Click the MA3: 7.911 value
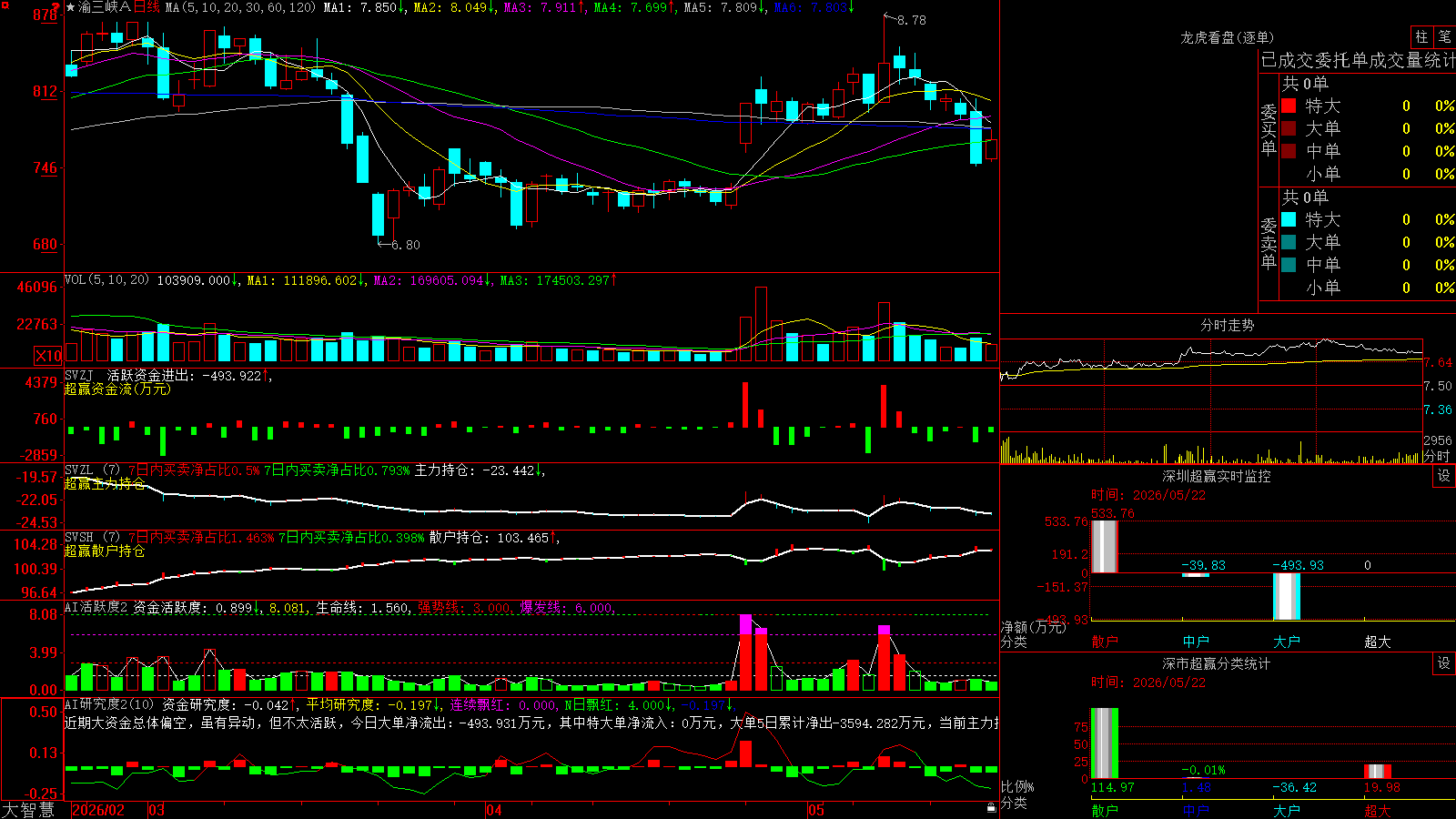 click(x=544, y=7)
